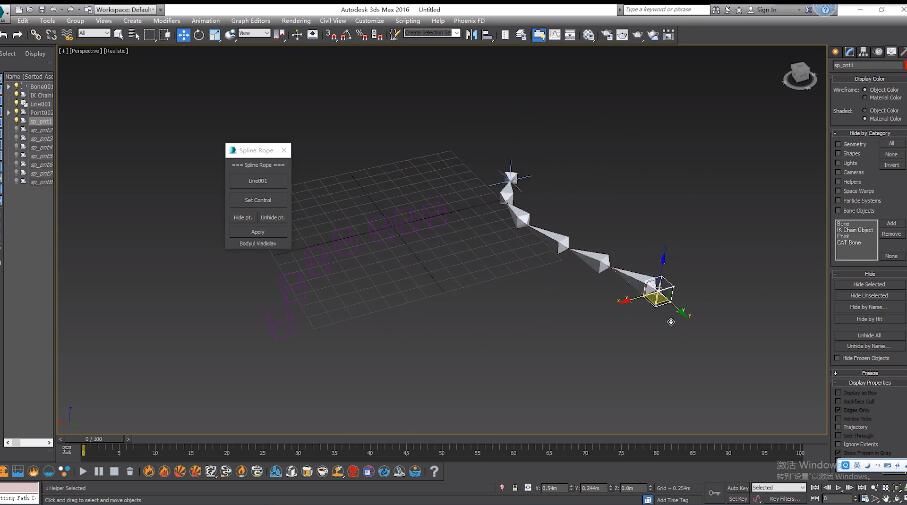The width and height of the screenshot is (907, 505).
Task: Click the Redo arrow in main toolbar
Action: (17, 35)
